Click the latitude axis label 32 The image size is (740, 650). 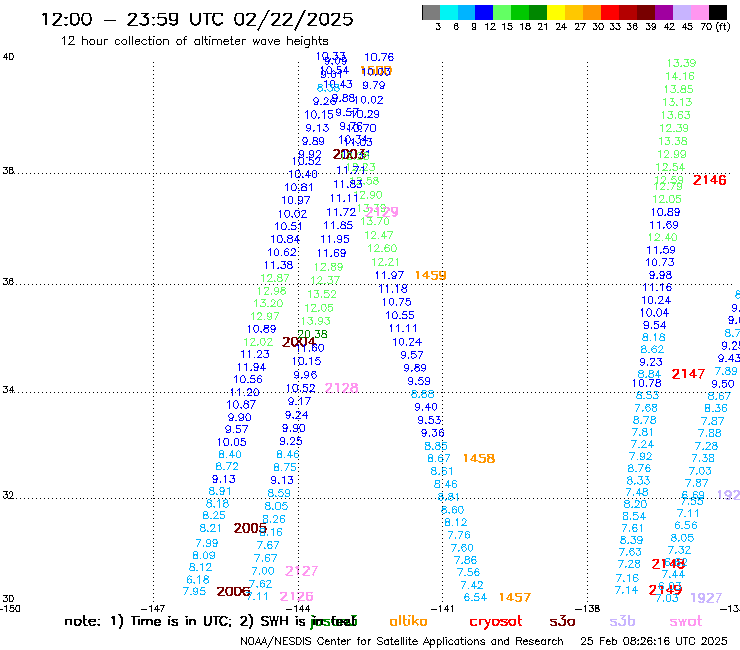(8, 496)
